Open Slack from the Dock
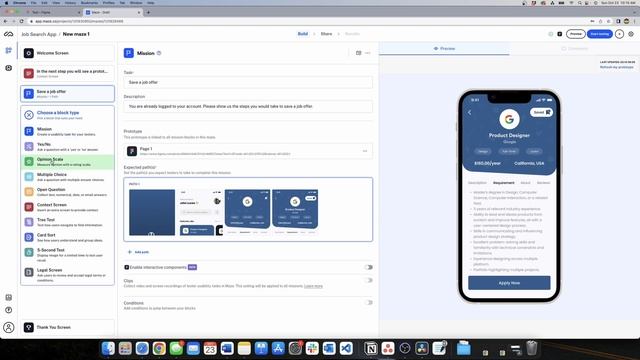 312,348
